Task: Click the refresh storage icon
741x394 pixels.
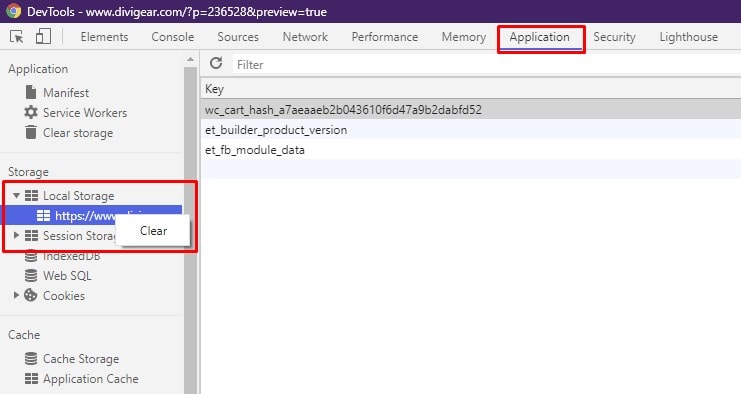Action: coord(216,63)
